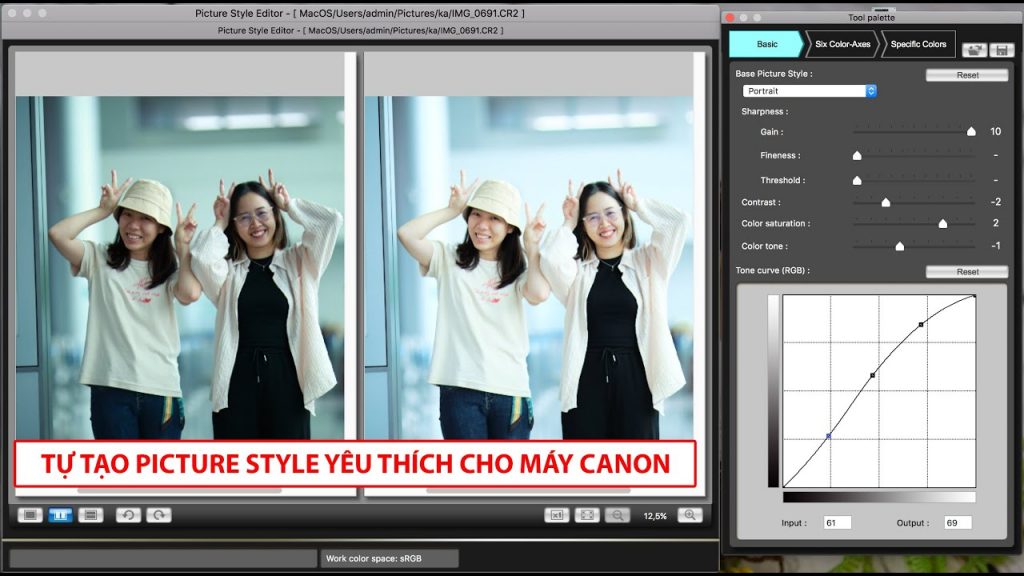1024x576 pixels.
Task: Open a Picture Style file with the folder icon
Action: tap(975, 46)
